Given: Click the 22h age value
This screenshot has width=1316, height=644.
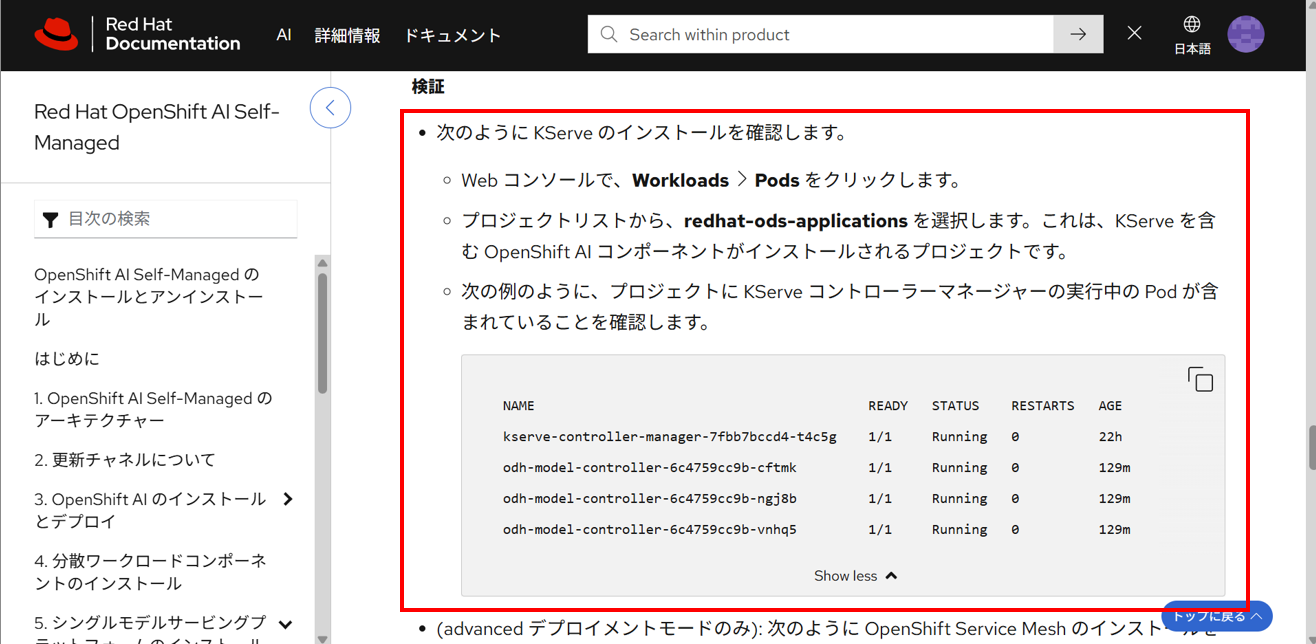Looking at the screenshot, I should tap(1110, 437).
